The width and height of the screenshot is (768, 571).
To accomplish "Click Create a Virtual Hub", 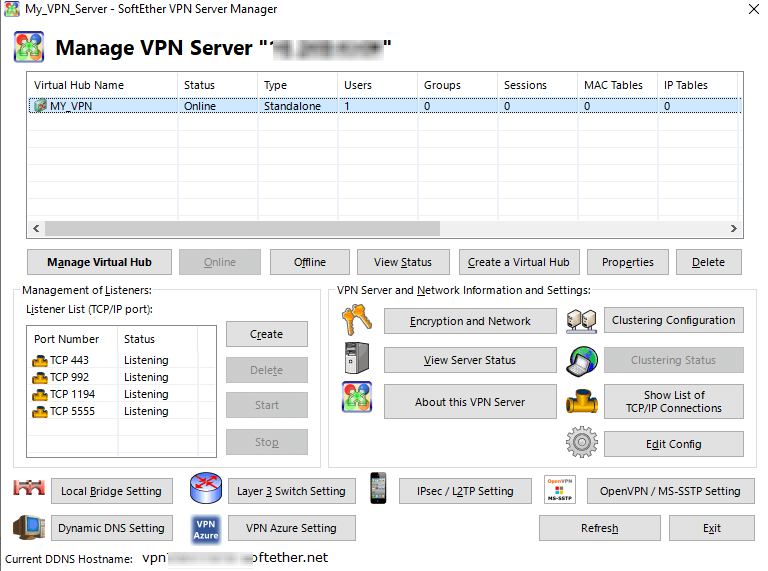I will pyautogui.click(x=519, y=262).
